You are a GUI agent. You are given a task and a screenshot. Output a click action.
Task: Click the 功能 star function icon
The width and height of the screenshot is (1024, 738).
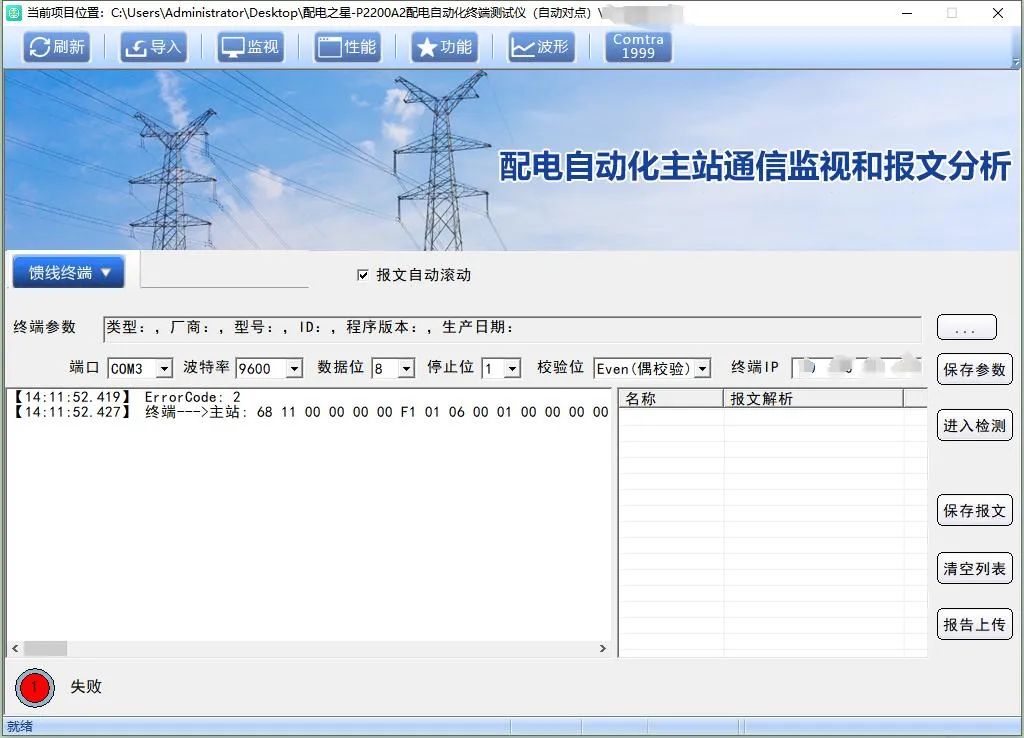(444, 47)
